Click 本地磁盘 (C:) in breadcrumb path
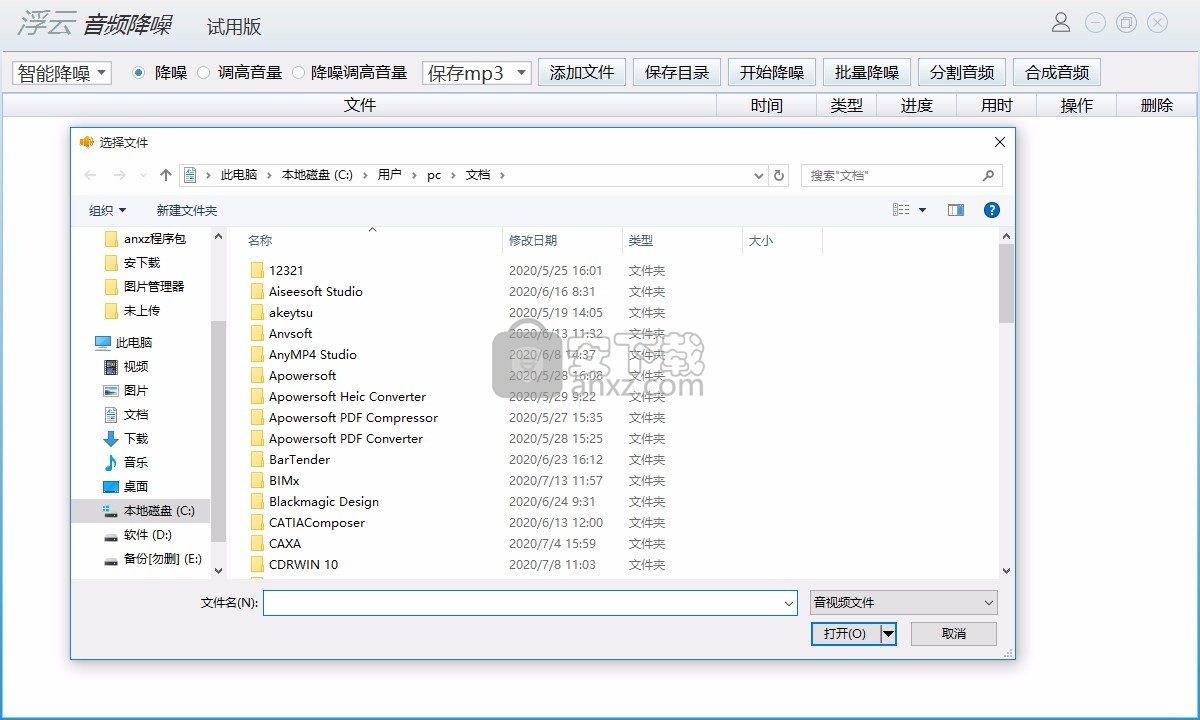This screenshot has width=1200, height=720. [x=317, y=175]
